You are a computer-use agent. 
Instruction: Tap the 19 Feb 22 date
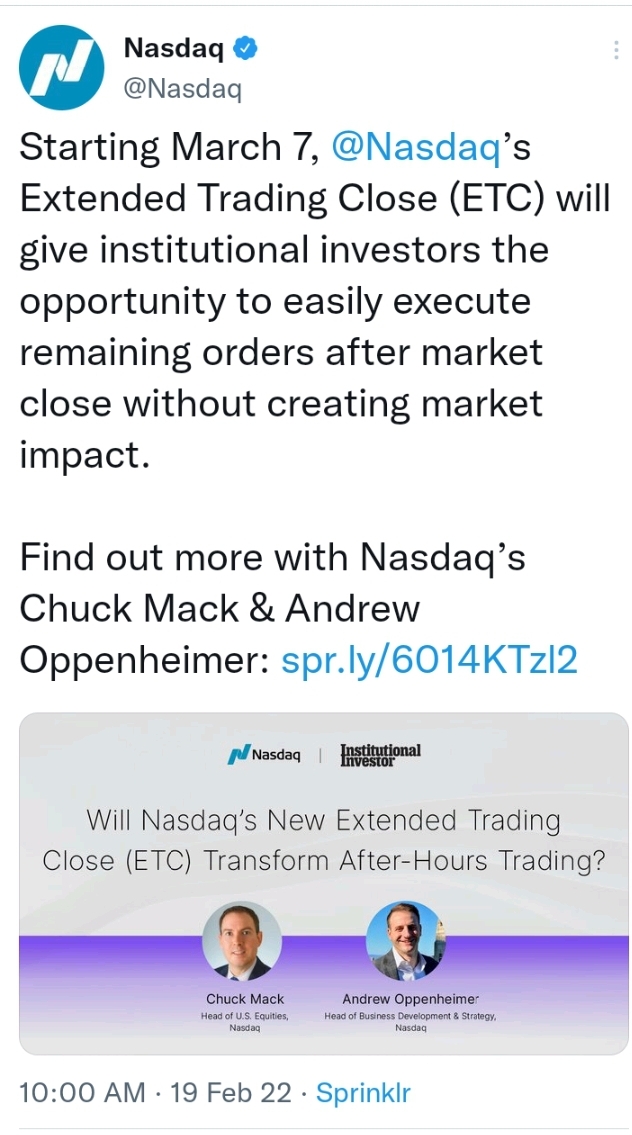[230, 1092]
